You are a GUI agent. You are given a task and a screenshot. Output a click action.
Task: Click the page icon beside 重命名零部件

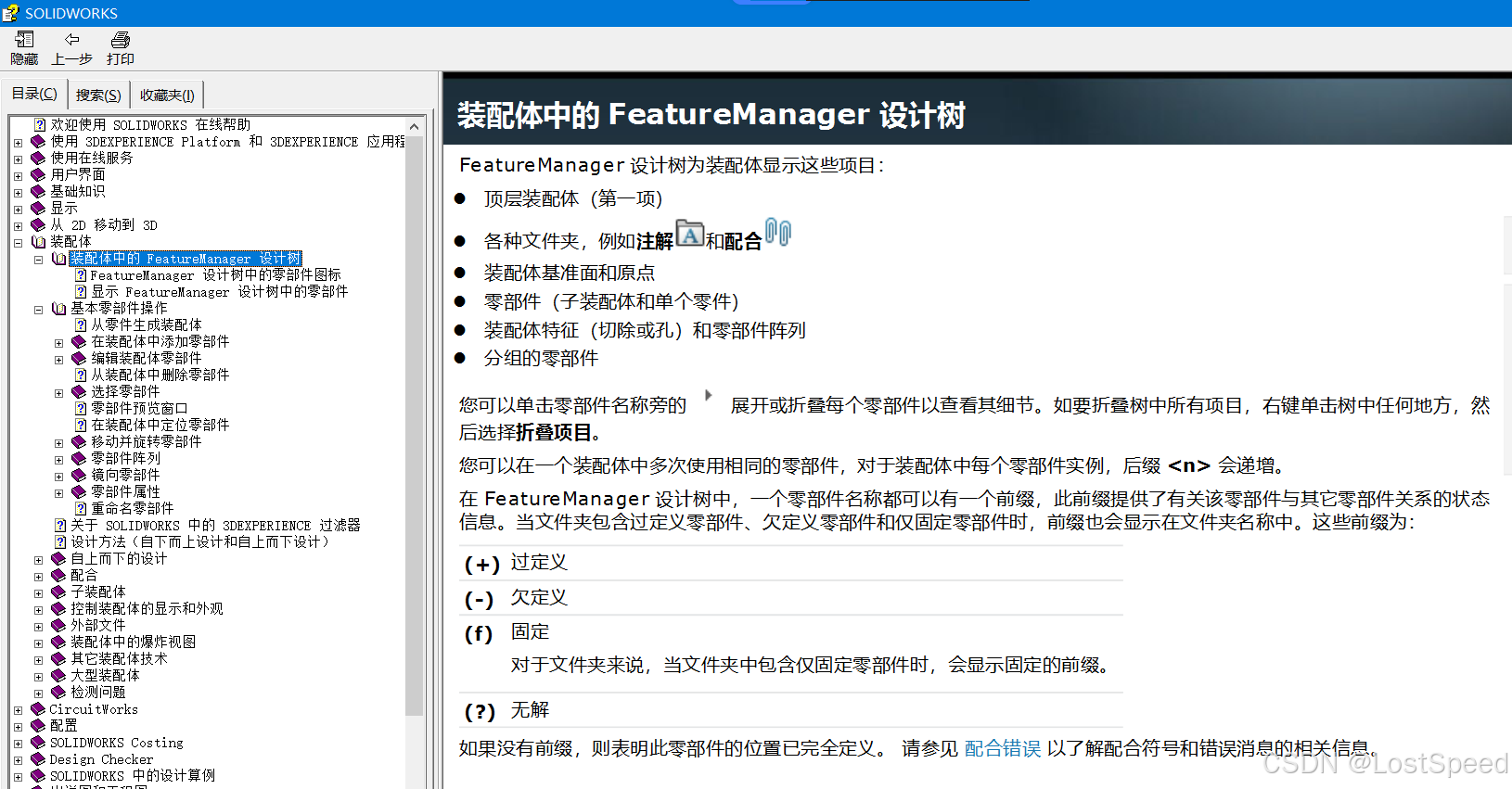pos(81,508)
